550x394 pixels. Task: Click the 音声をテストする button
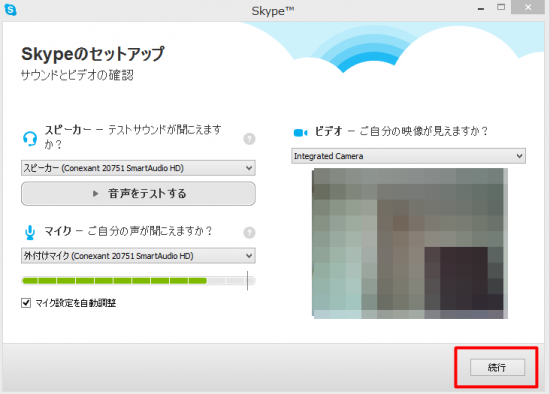138,193
